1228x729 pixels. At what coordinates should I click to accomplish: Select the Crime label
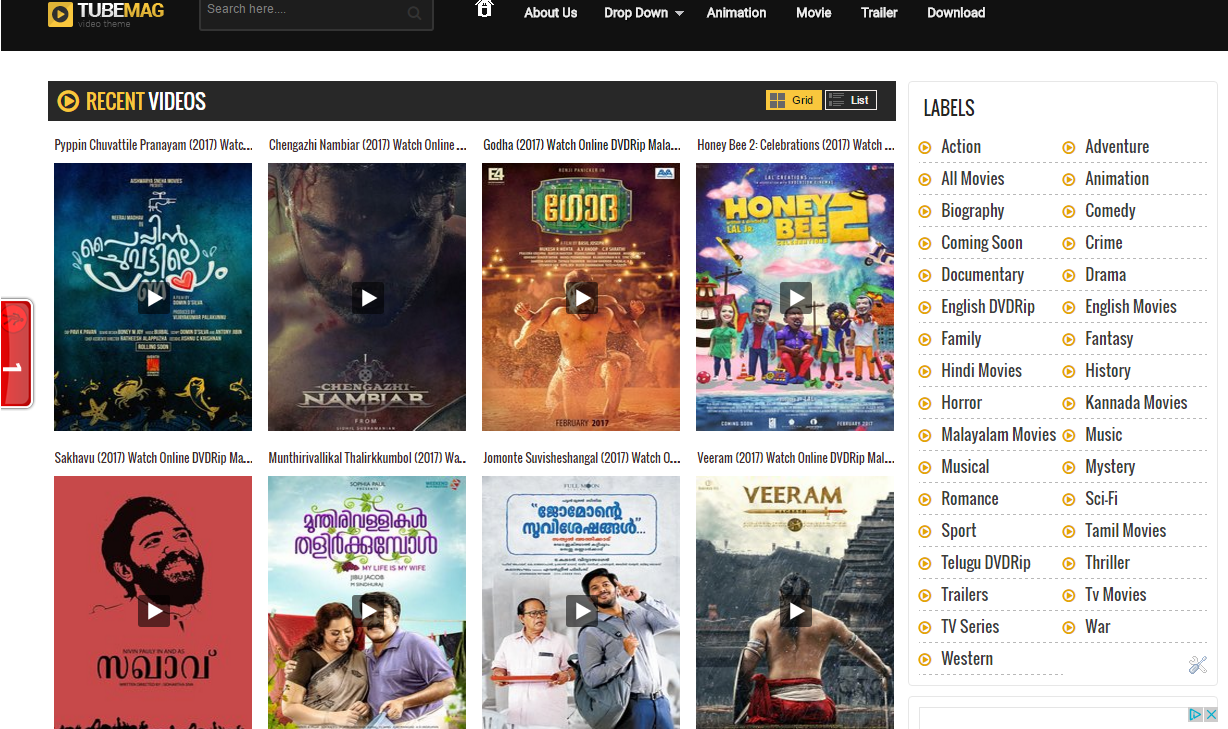click(1104, 243)
